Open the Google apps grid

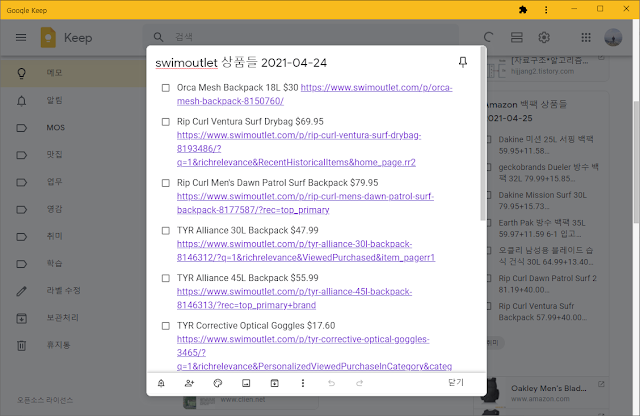586,38
